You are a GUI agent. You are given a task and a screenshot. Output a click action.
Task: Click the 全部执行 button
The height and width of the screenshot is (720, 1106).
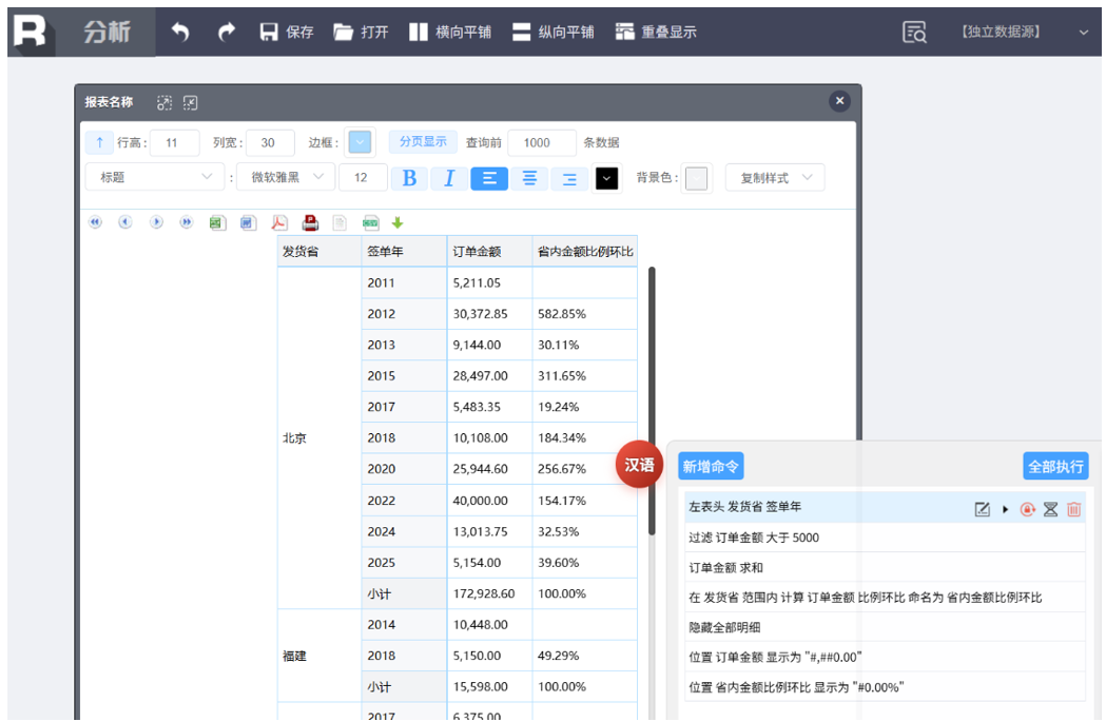point(1056,466)
